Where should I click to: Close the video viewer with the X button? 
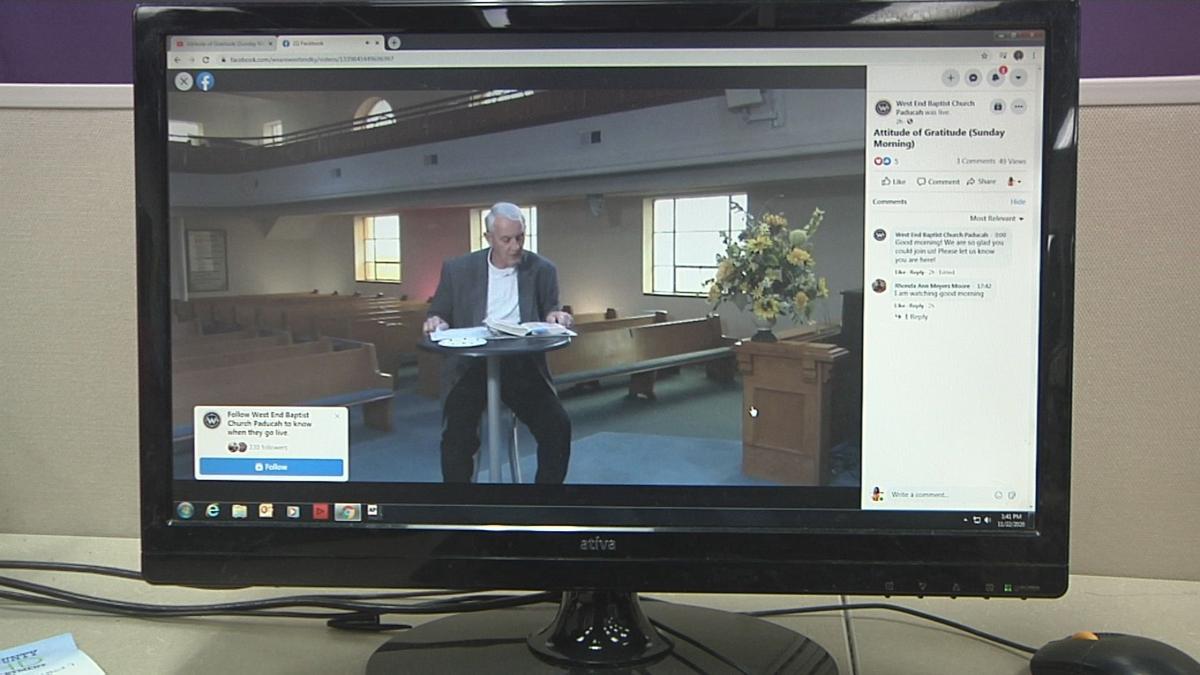pos(184,82)
